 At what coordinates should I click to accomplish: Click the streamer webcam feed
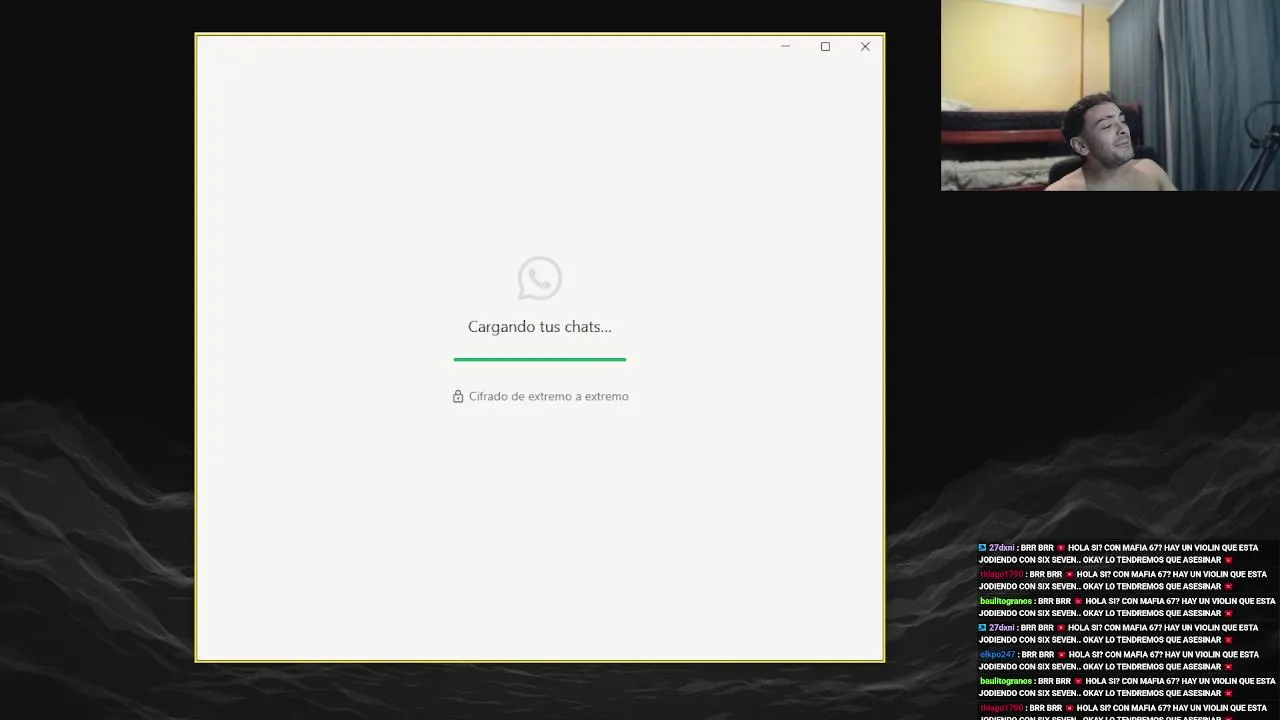[x=1110, y=95]
